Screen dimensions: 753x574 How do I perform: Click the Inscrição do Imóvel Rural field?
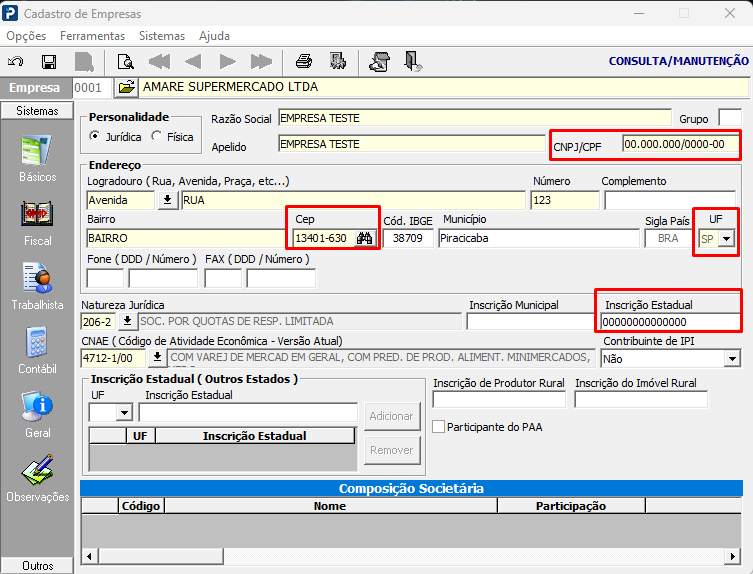[x=641, y=400]
